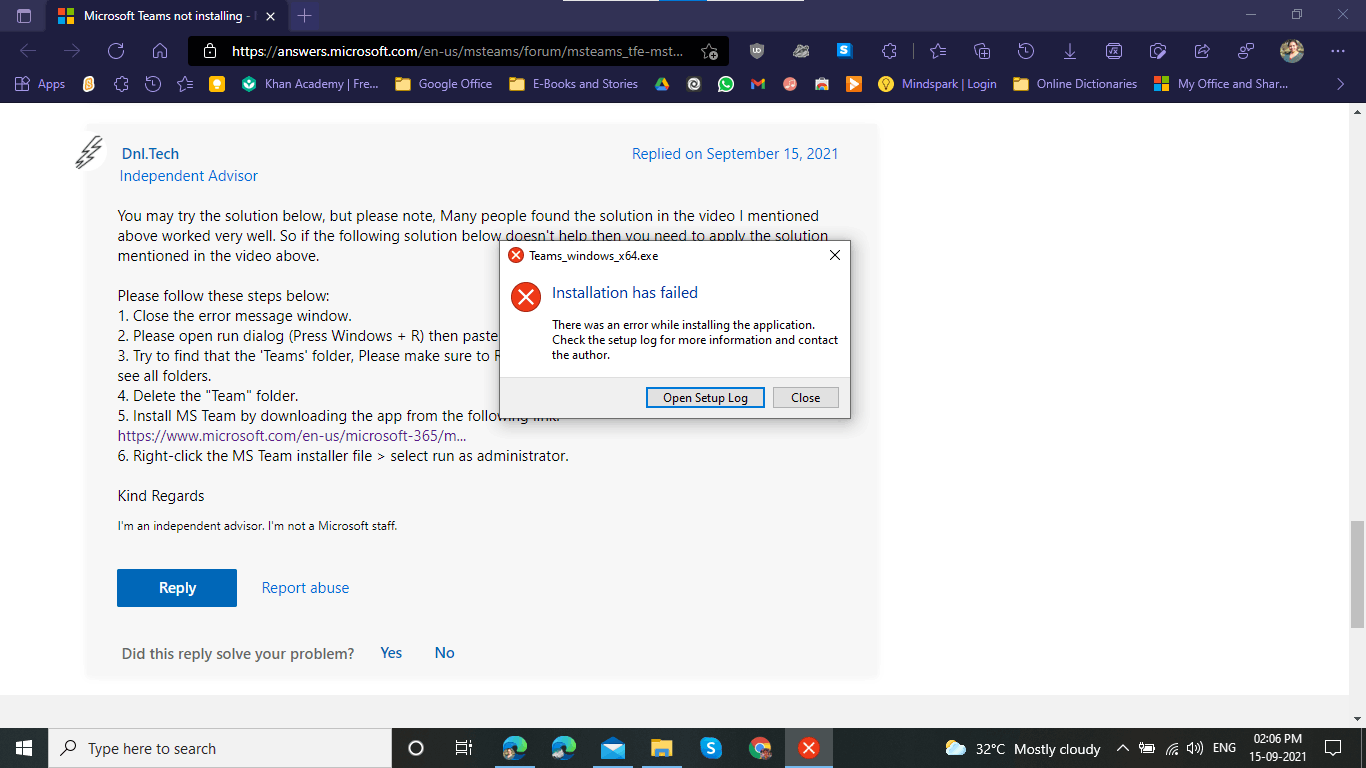Image resolution: width=1366 pixels, height=768 pixels.
Task: Open the Edge settings ellipsis menu
Action: click(1337, 51)
